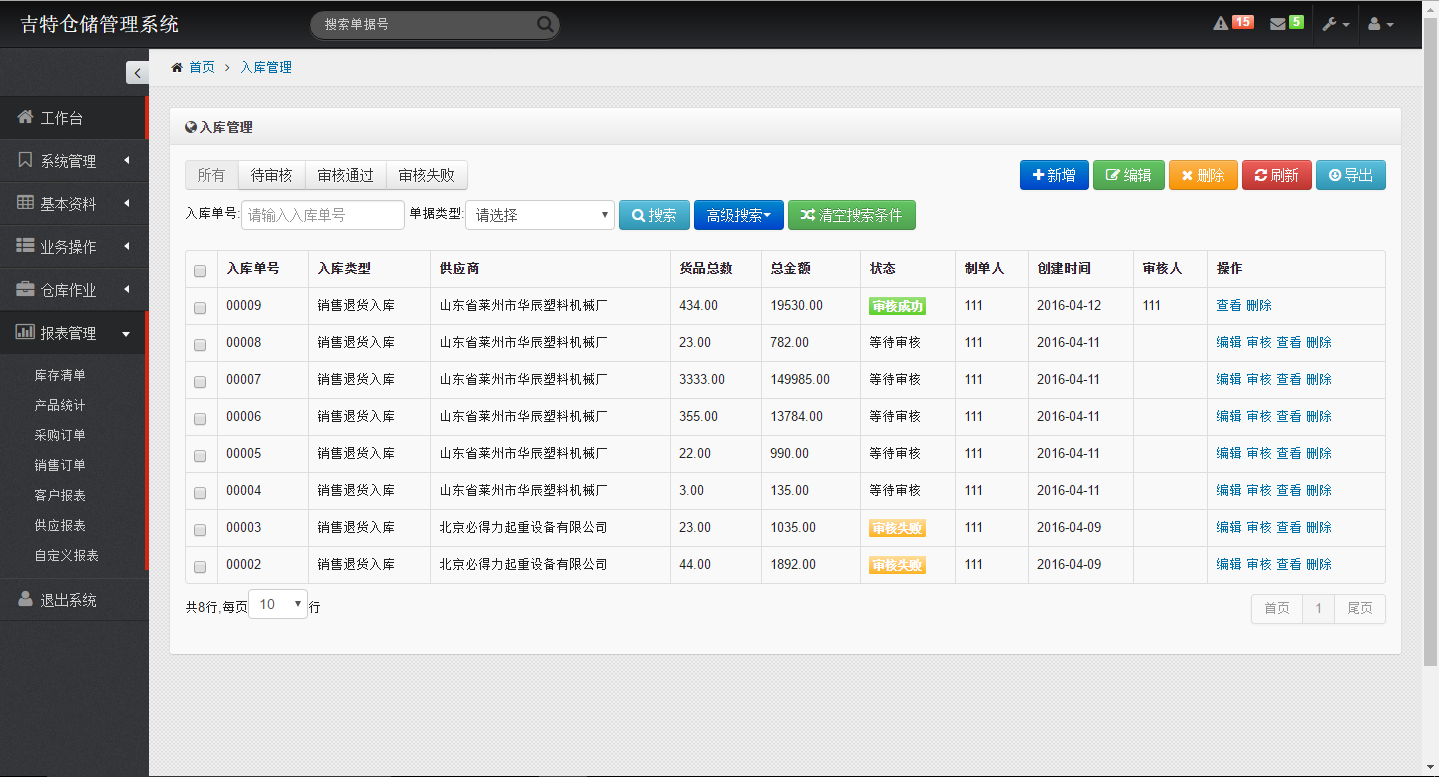Switch to the 待审核 tab
The width and height of the screenshot is (1439, 777).
[x=271, y=175]
